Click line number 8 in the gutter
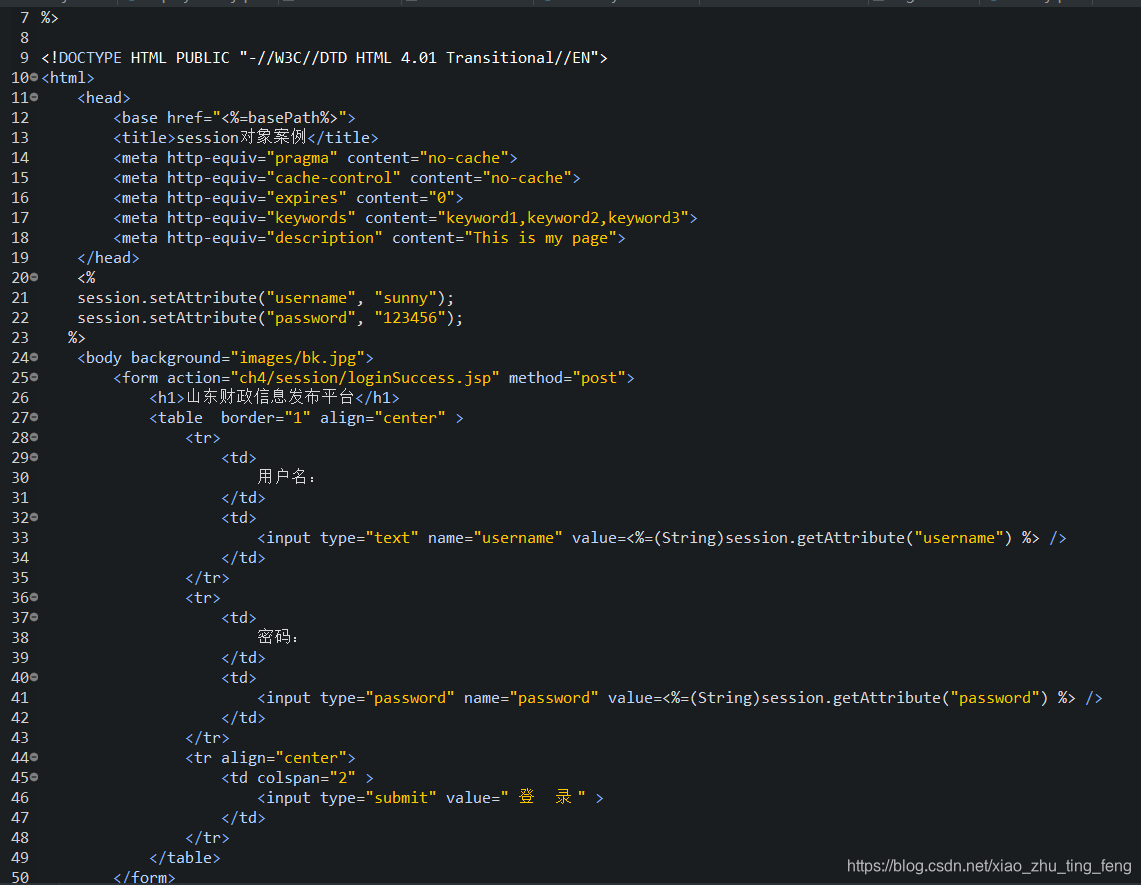This screenshot has width=1141, height=885. tap(25, 38)
